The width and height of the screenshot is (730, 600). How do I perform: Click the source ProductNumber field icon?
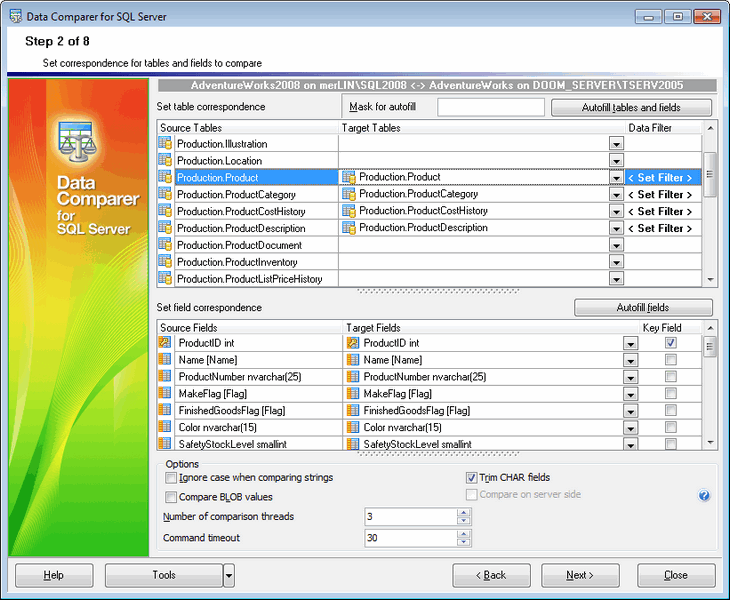click(x=165, y=376)
